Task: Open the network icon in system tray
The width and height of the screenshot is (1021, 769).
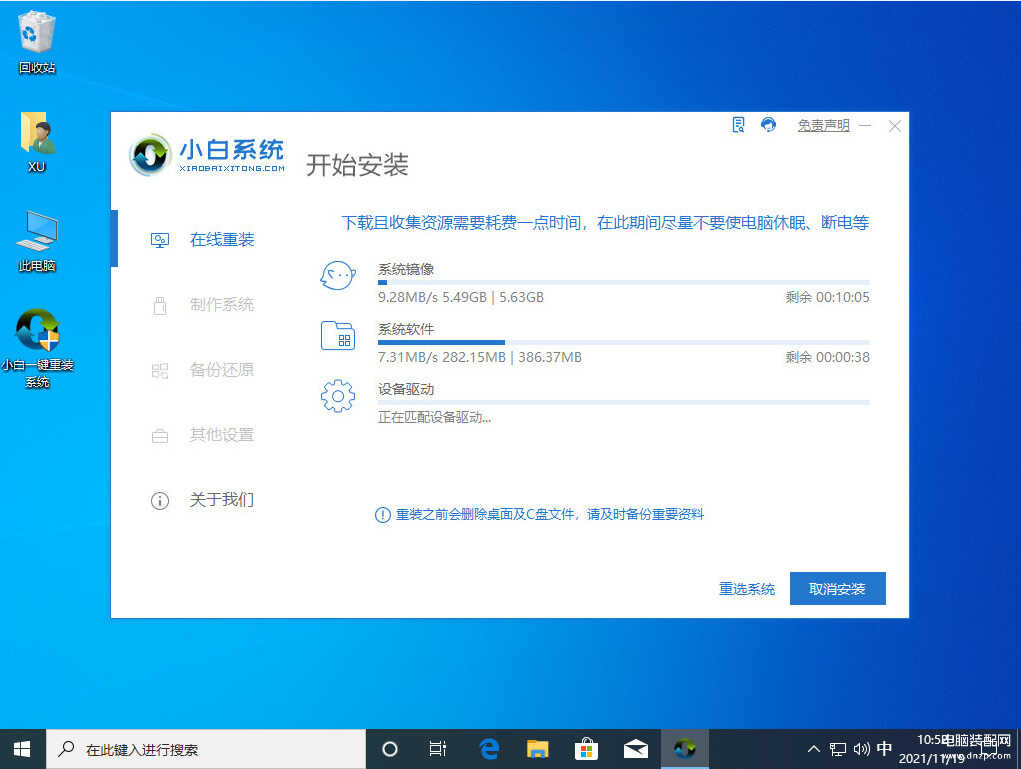Action: click(x=838, y=749)
